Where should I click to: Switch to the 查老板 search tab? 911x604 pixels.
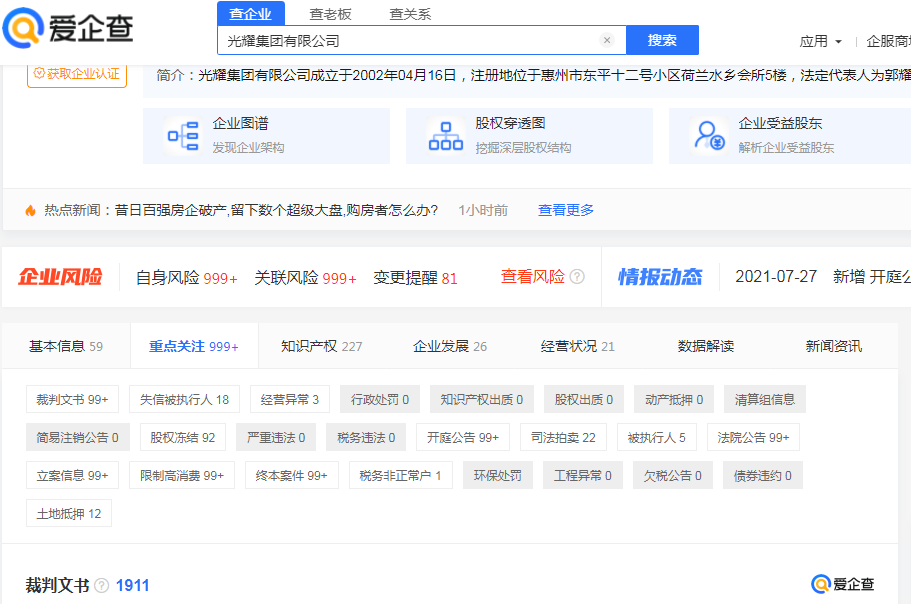[329, 14]
